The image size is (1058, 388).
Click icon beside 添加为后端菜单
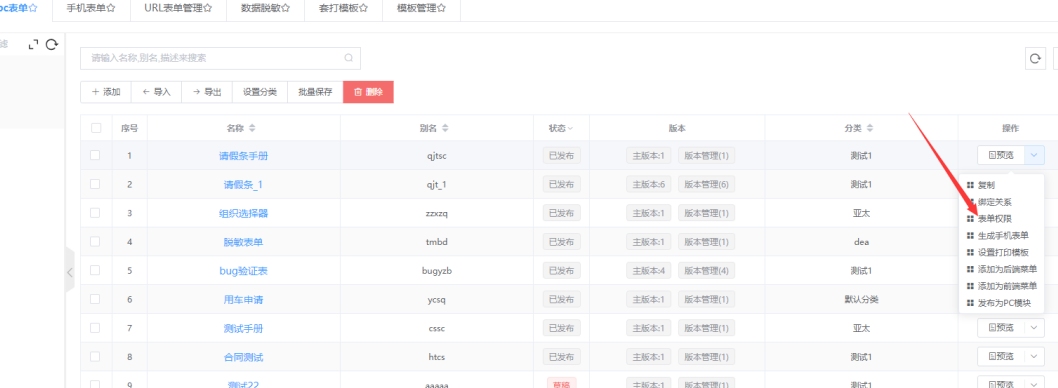(970, 269)
